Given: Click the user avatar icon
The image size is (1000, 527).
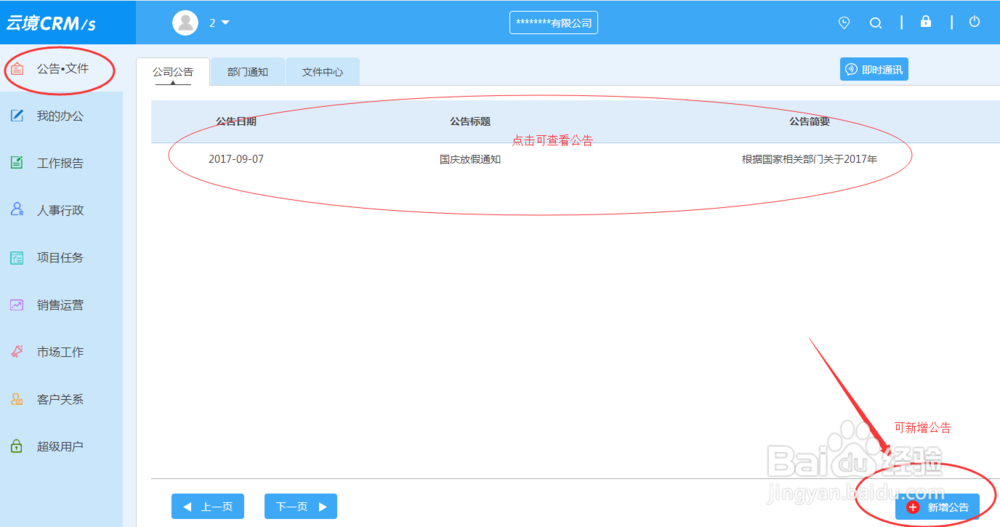Looking at the screenshot, I should [186, 23].
